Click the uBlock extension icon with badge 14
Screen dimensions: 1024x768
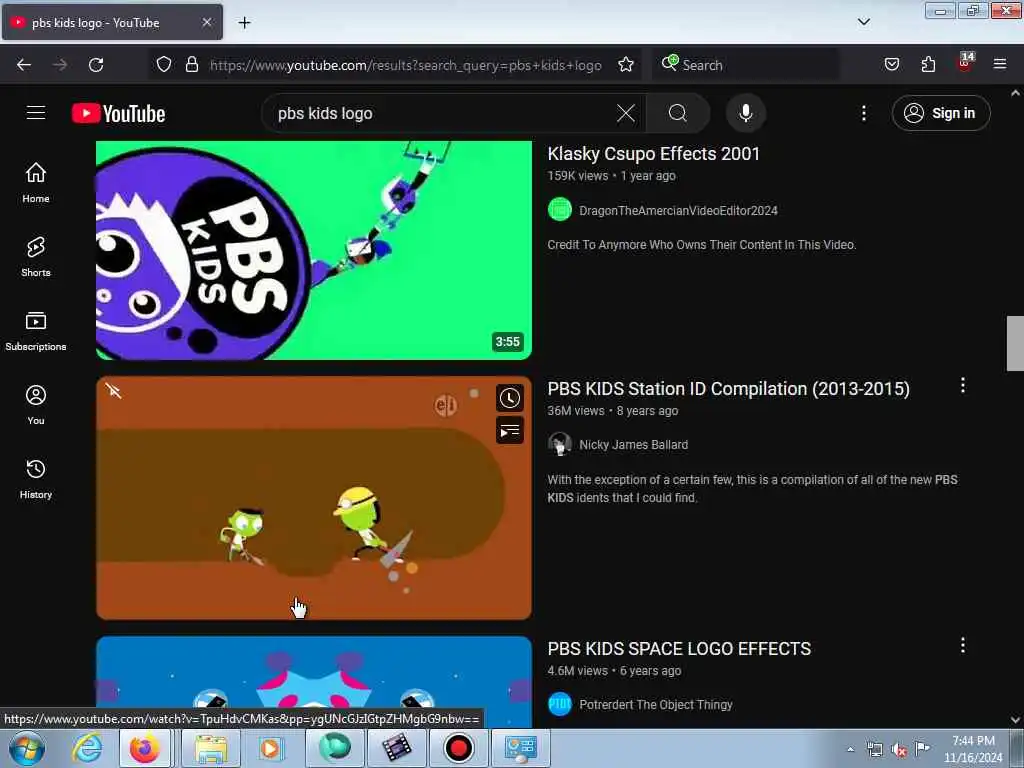pos(965,63)
